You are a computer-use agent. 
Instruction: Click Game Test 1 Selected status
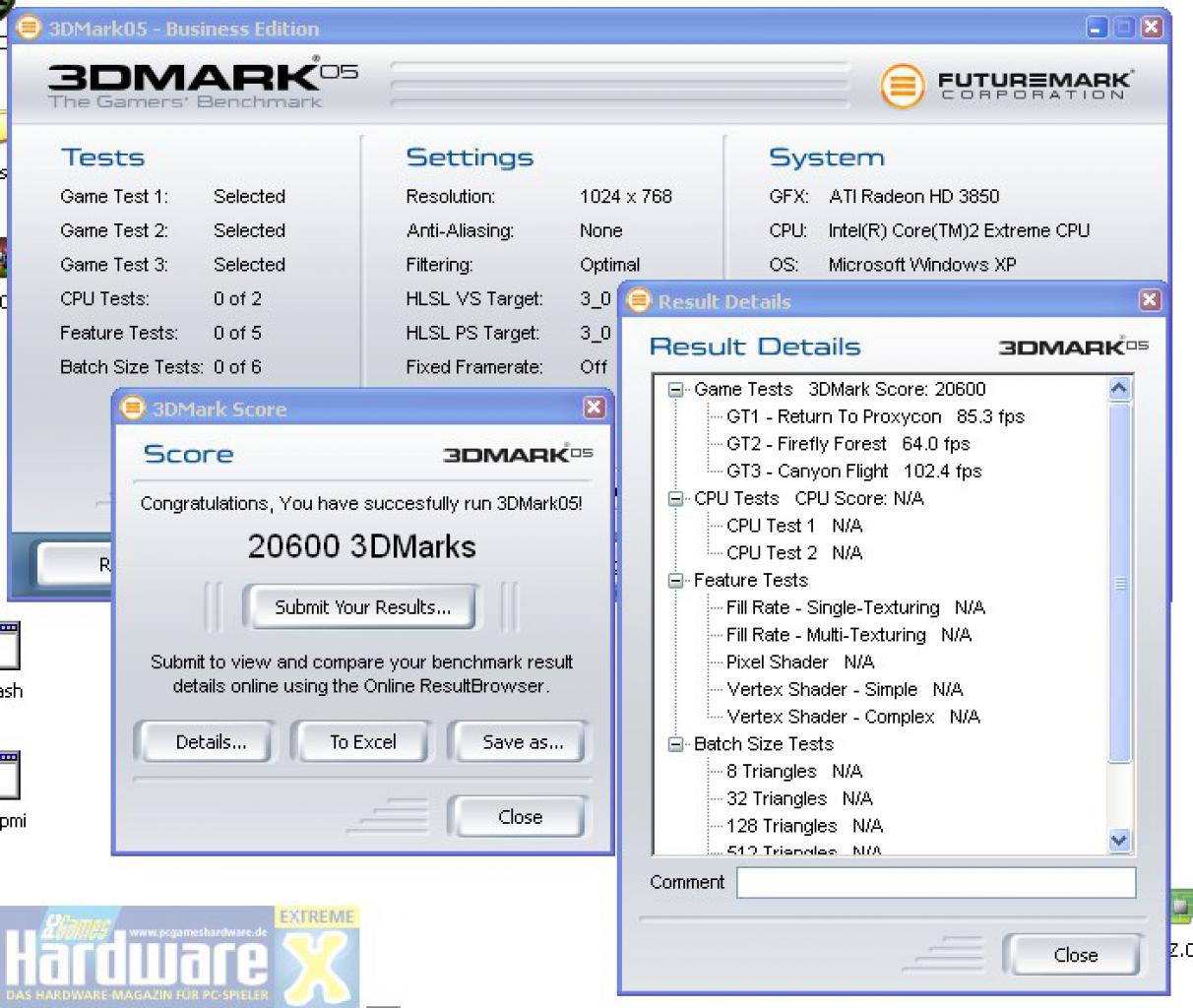pyautogui.click(x=249, y=196)
